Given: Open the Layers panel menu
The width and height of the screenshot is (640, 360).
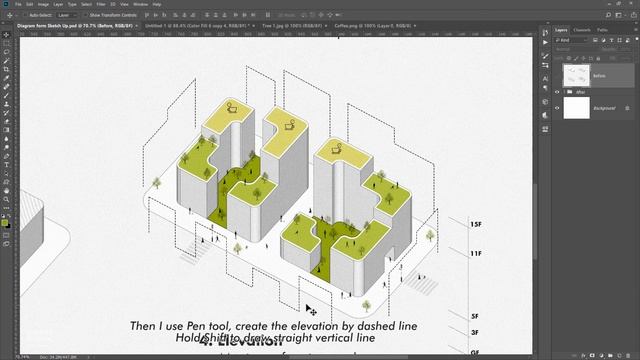Looking at the screenshot, I should point(635,30).
